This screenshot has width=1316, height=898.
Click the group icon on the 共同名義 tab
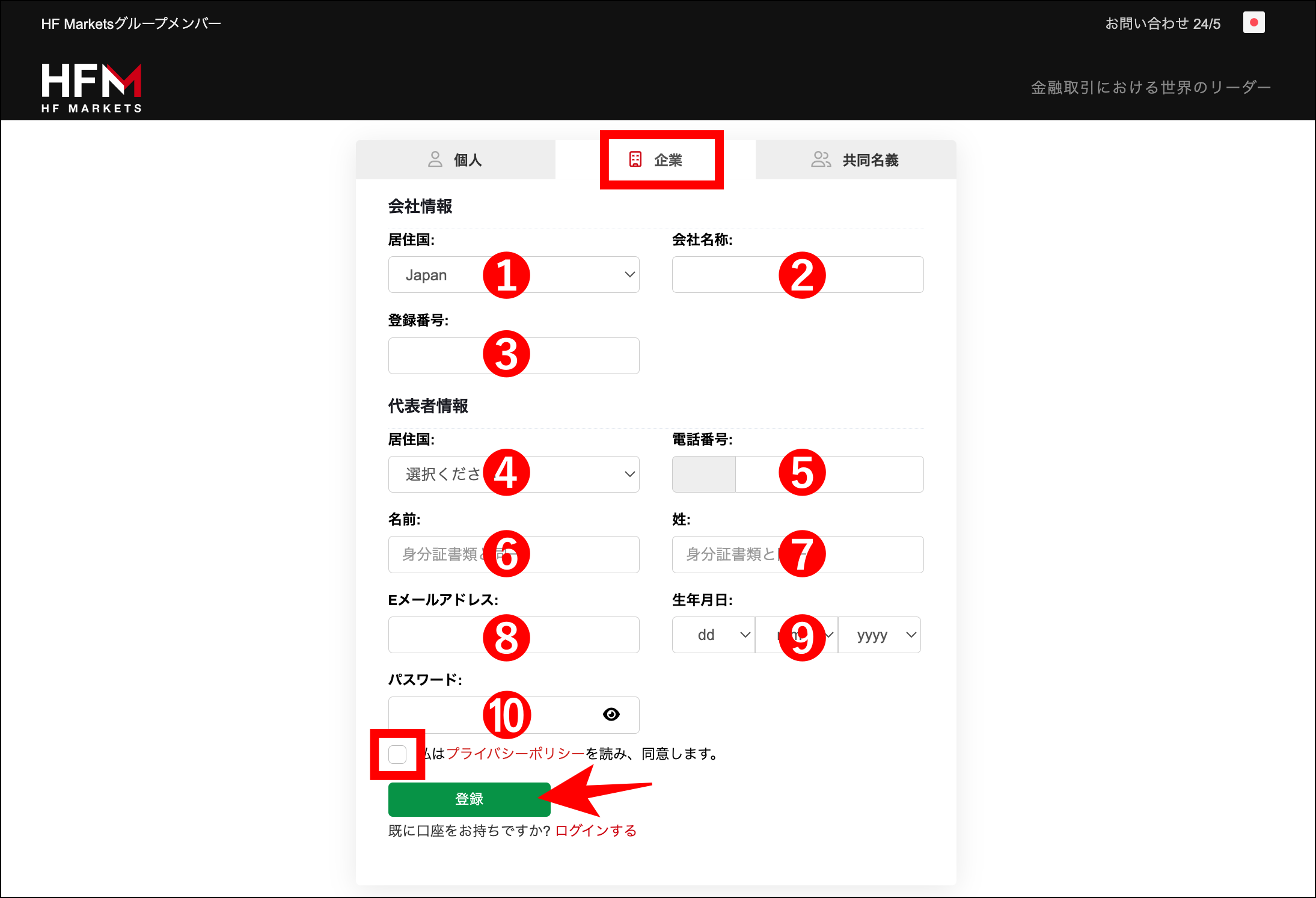(x=821, y=160)
